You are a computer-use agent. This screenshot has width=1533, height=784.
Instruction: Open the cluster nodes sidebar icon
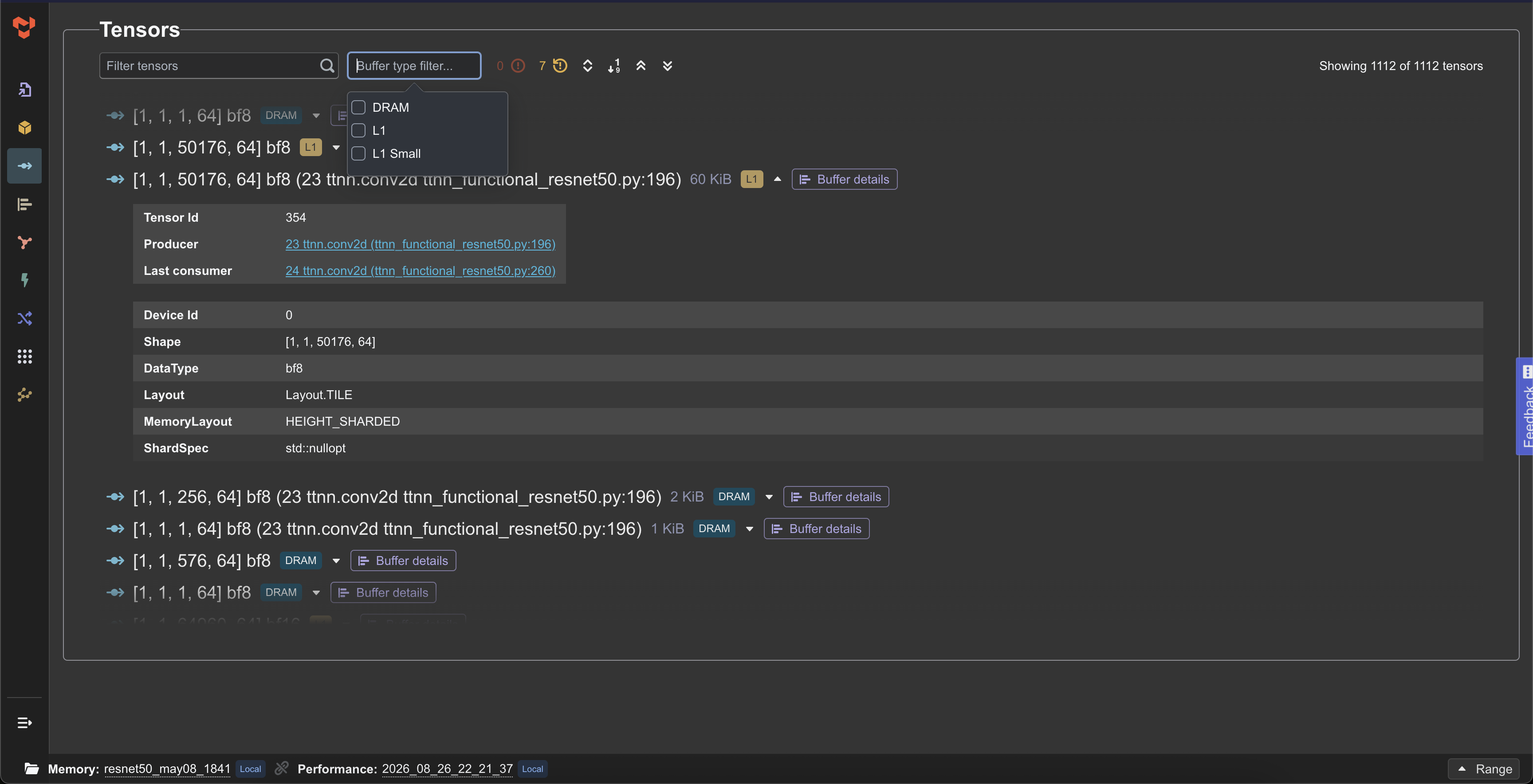[x=24, y=395]
